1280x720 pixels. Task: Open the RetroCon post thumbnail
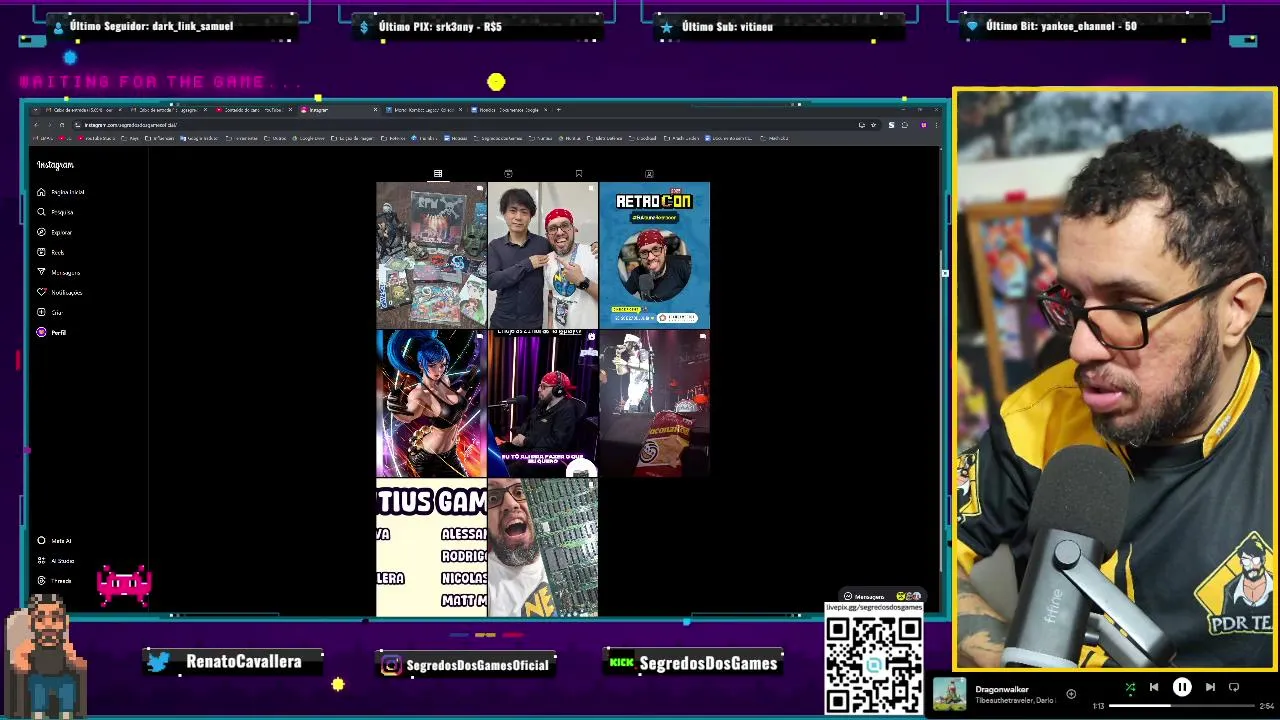[655, 255]
